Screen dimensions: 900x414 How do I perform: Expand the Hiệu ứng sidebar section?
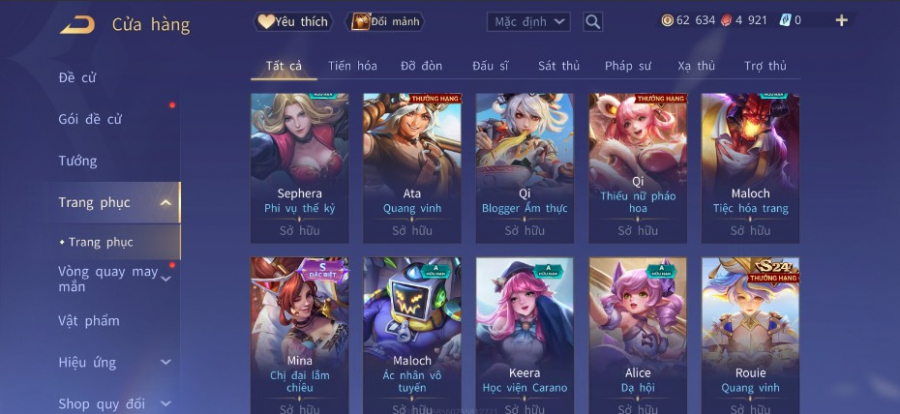(165, 362)
